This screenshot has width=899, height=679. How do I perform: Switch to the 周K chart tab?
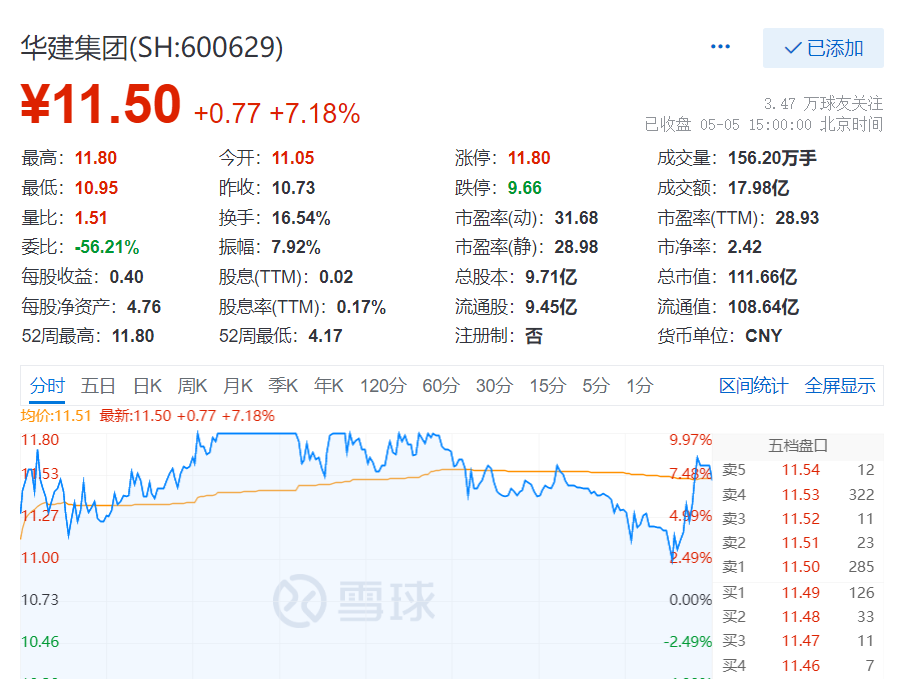point(192,385)
